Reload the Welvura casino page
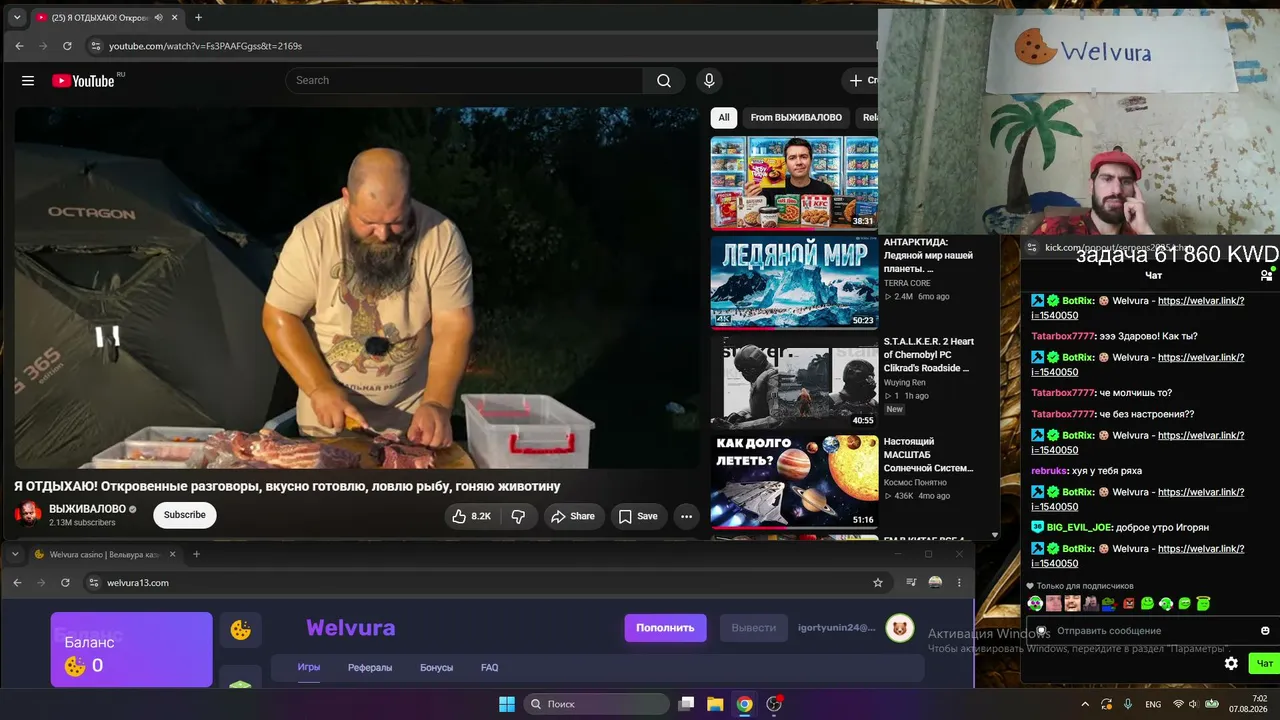1280x720 pixels. 65,582
